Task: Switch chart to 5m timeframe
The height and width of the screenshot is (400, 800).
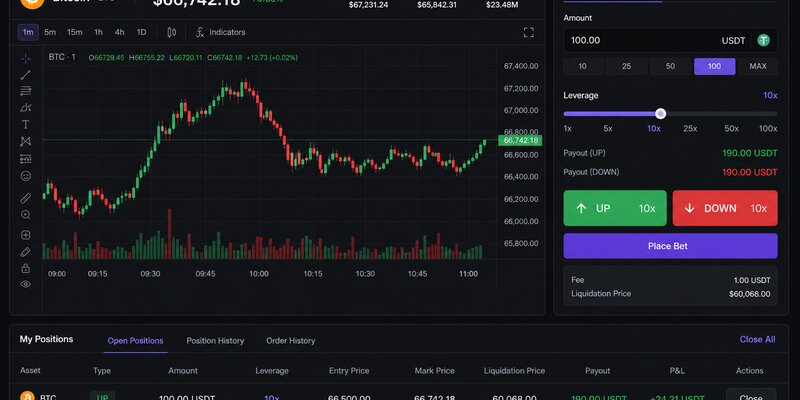Action: pos(50,32)
